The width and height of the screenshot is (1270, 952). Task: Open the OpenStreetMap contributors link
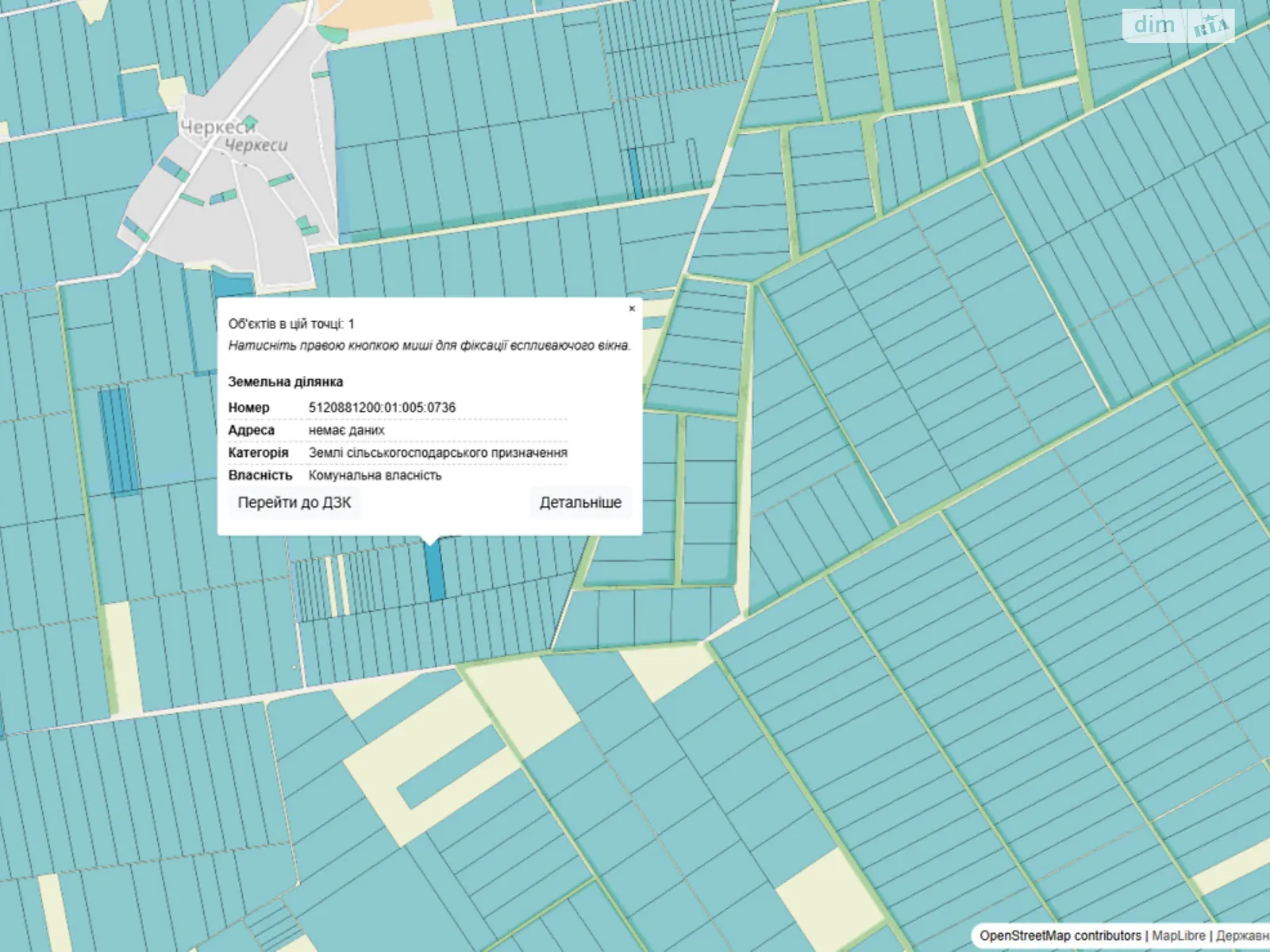pos(1060,935)
